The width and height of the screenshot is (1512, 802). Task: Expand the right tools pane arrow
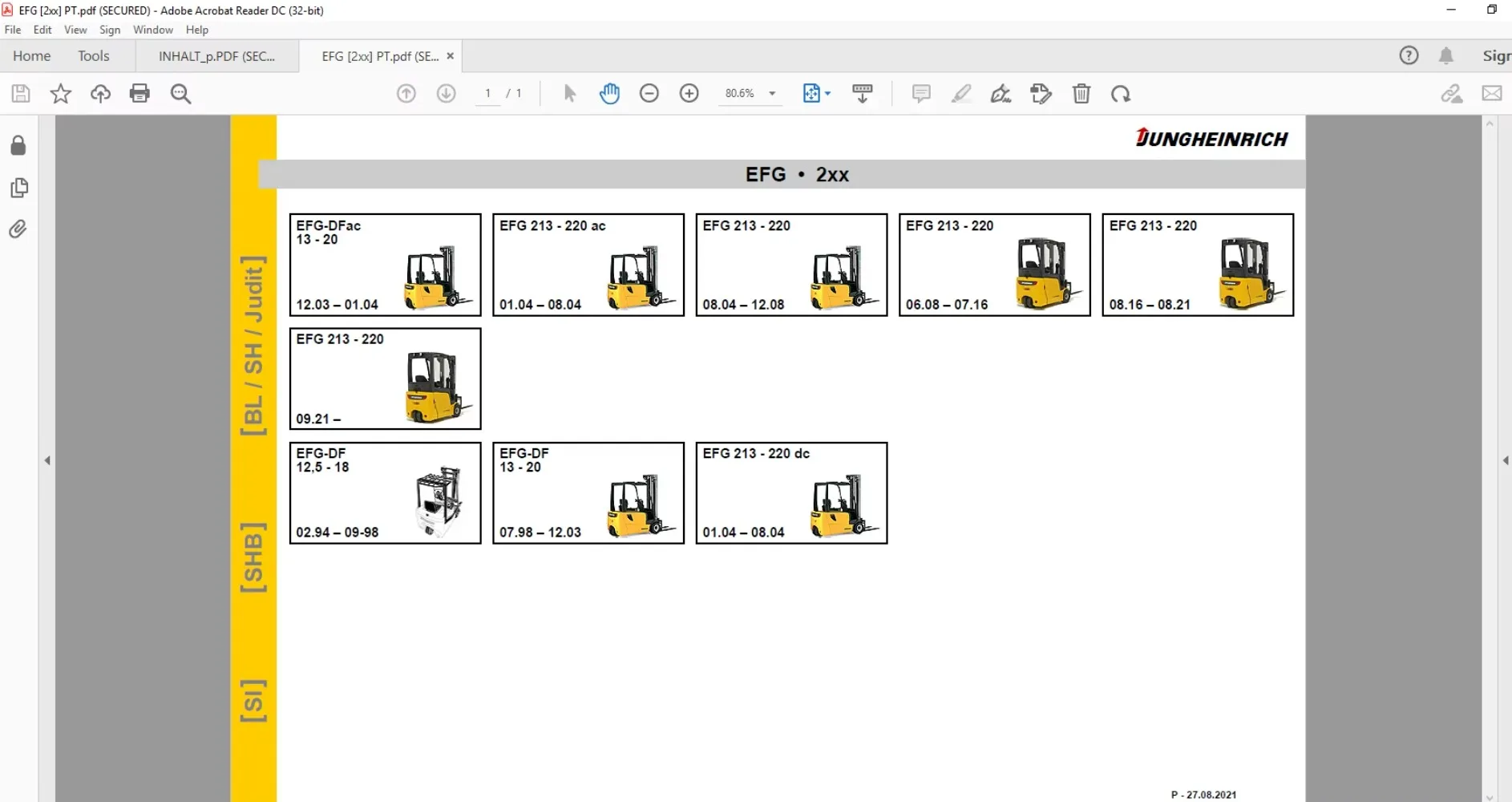coord(1505,460)
